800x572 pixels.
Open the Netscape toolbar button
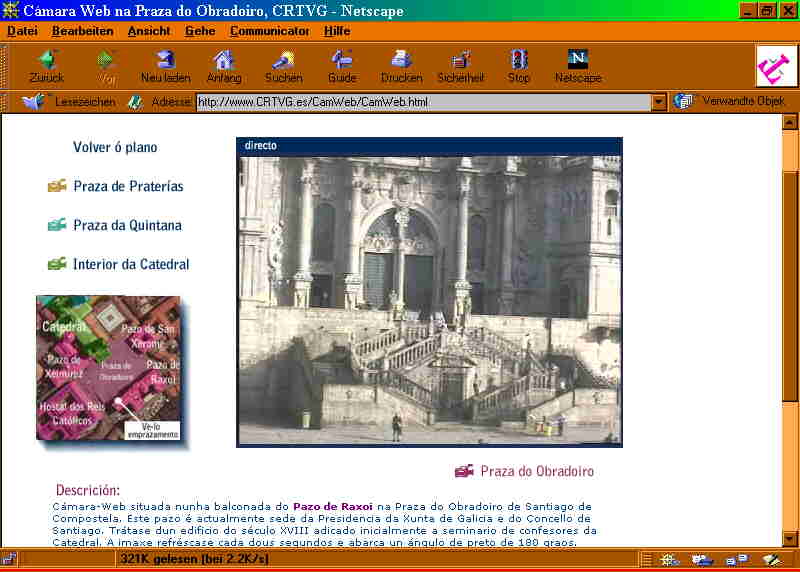[577, 66]
